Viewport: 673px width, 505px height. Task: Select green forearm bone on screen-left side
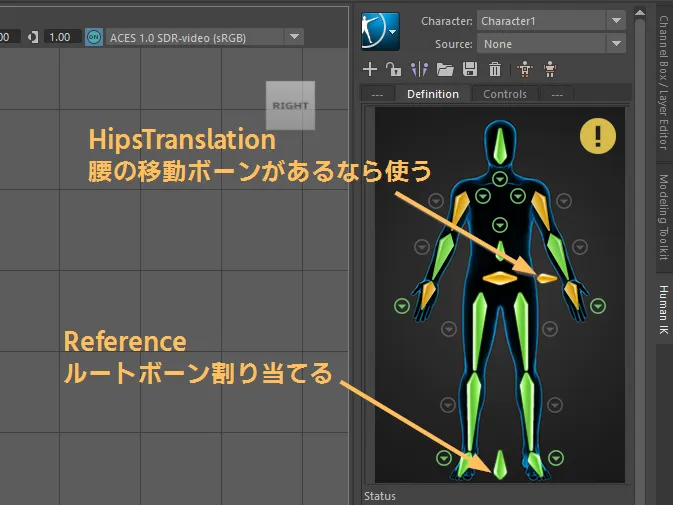[444, 256]
